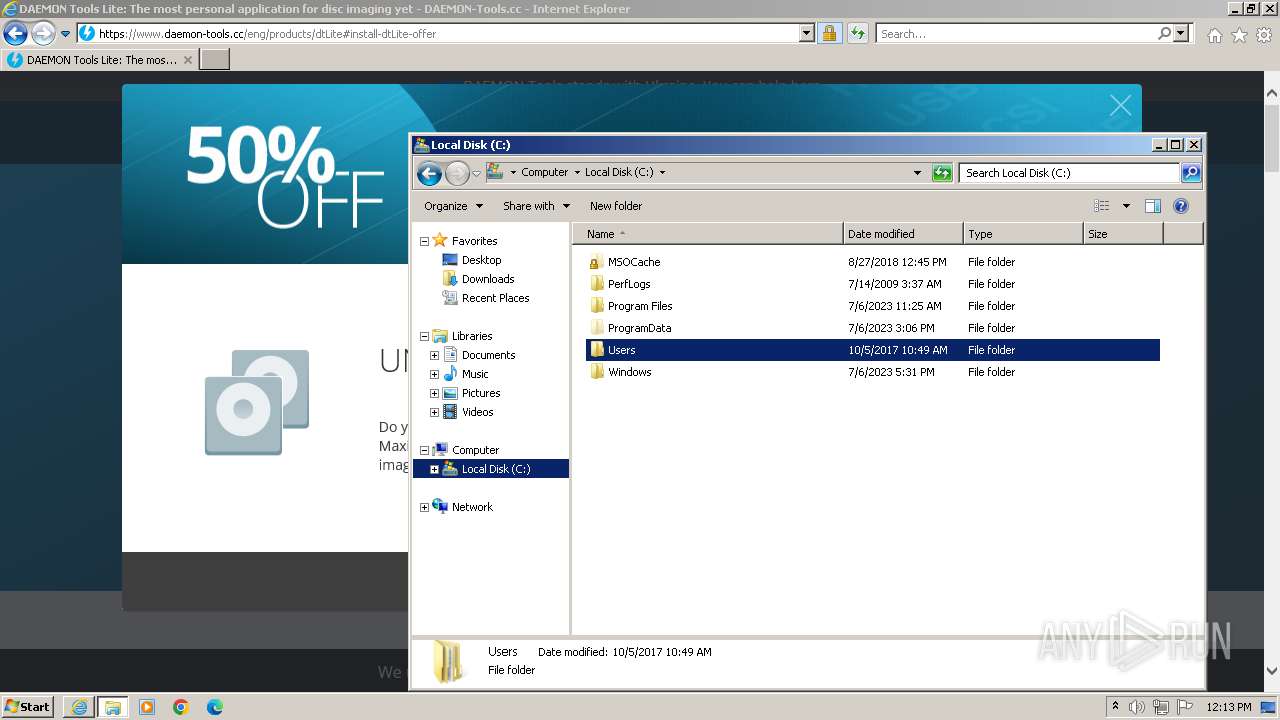The height and width of the screenshot is (720, 1280).
Task: Open the Explorer address history dropdown
Action: [x=917, y=173]
